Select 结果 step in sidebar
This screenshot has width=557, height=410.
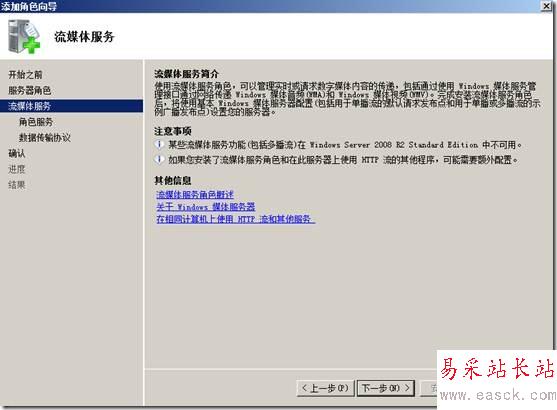17,185
